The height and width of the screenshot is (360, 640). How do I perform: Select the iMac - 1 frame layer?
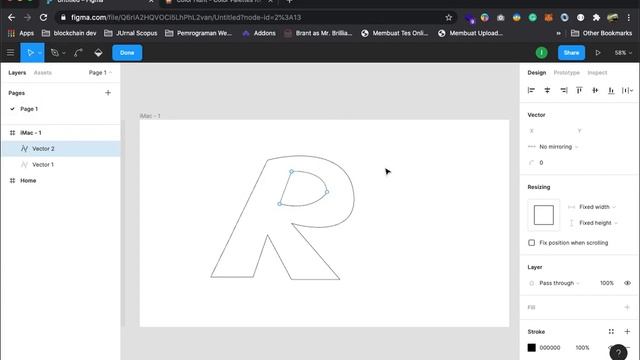(x=31, y=133)
